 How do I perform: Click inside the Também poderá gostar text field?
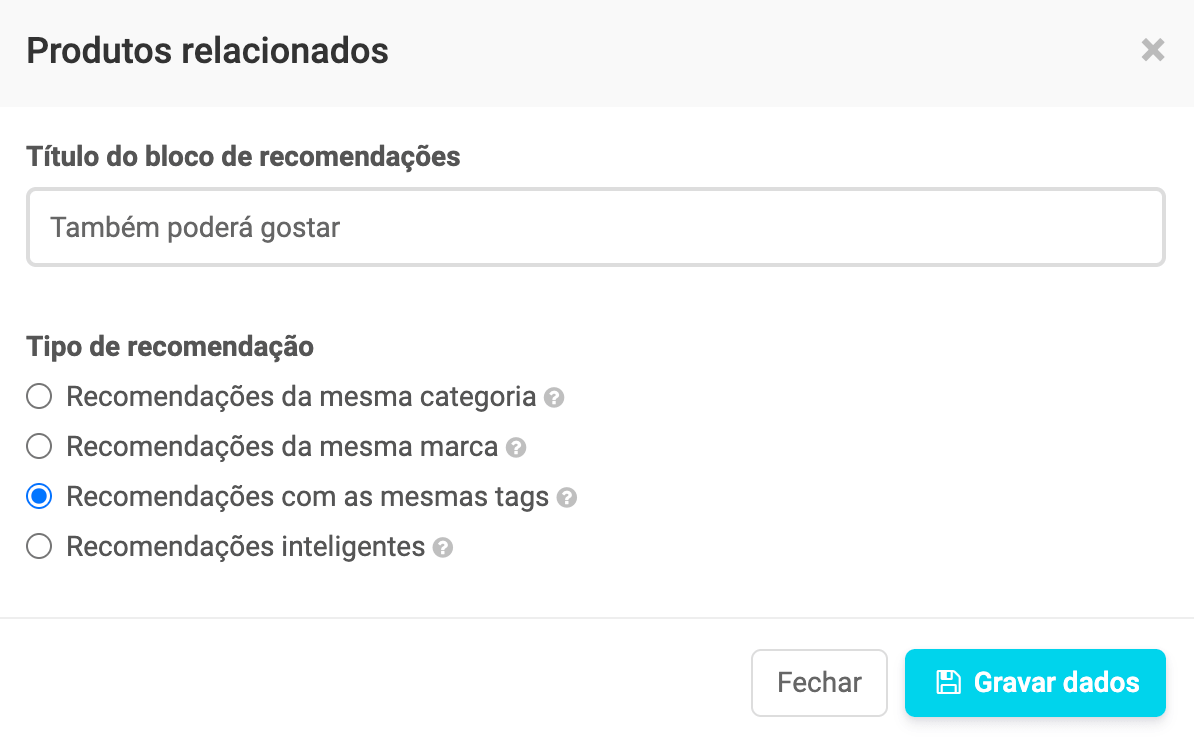[596, 227]
